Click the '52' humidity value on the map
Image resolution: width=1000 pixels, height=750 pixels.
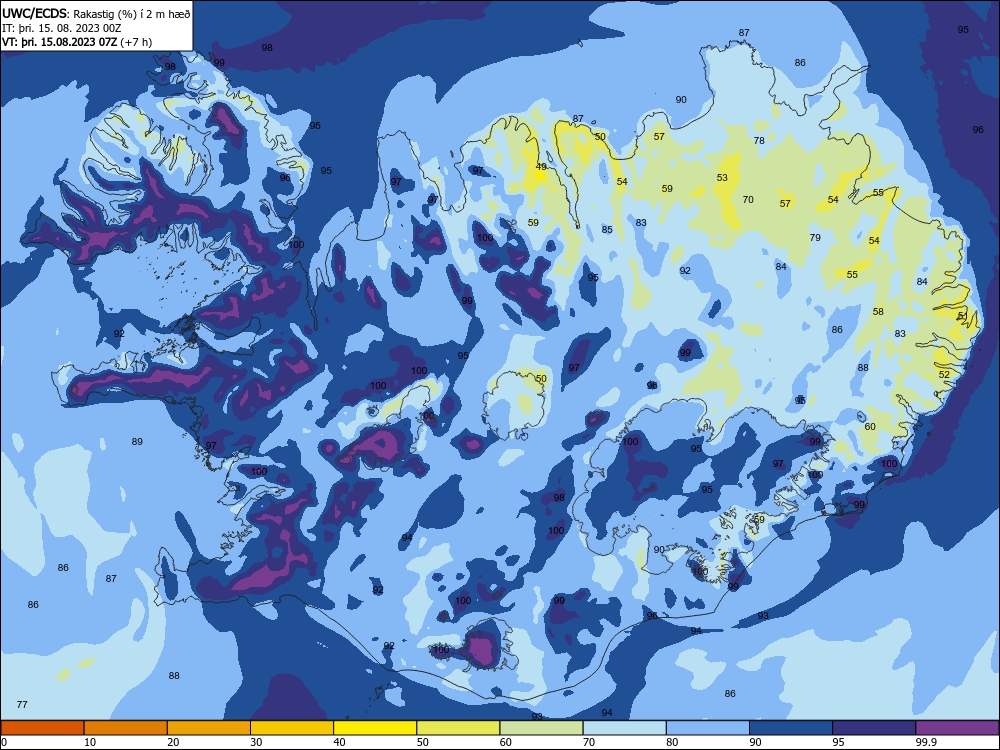(x=945, y=374)
